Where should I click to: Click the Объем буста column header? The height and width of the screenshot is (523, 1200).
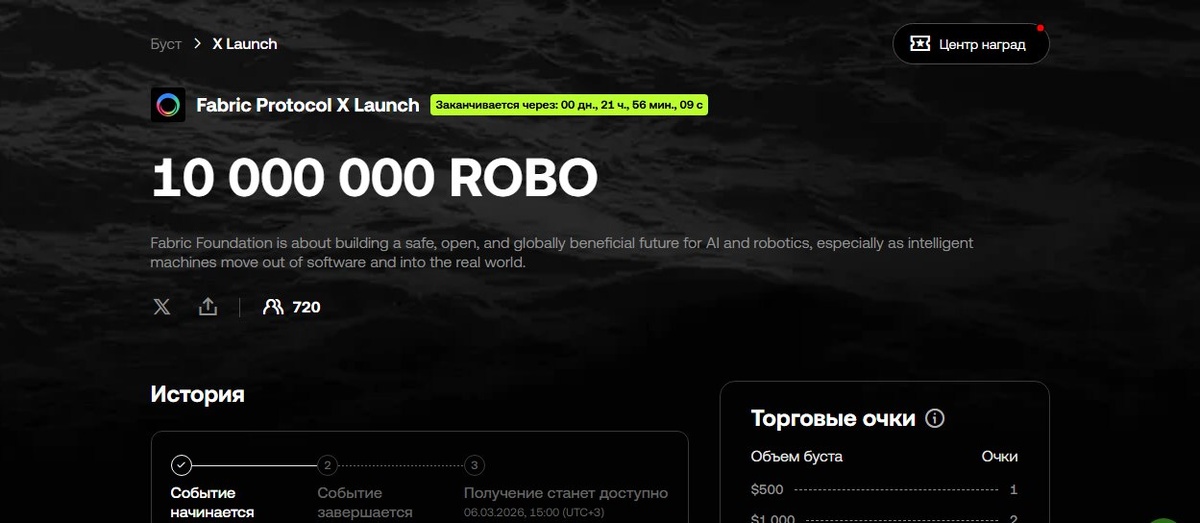coord(797,456)
